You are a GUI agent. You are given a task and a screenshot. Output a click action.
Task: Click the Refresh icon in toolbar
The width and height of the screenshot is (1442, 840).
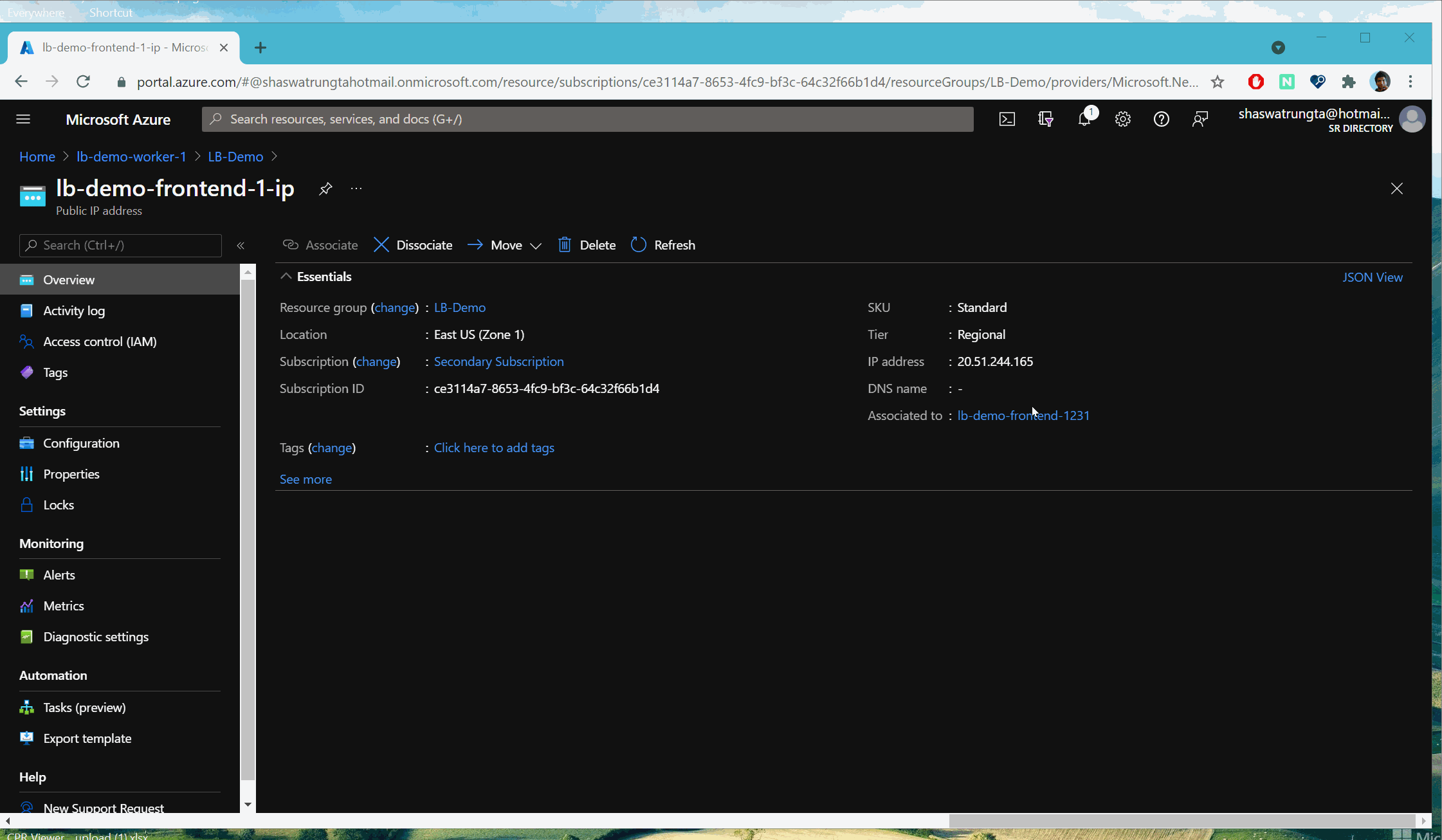[638, 244]
